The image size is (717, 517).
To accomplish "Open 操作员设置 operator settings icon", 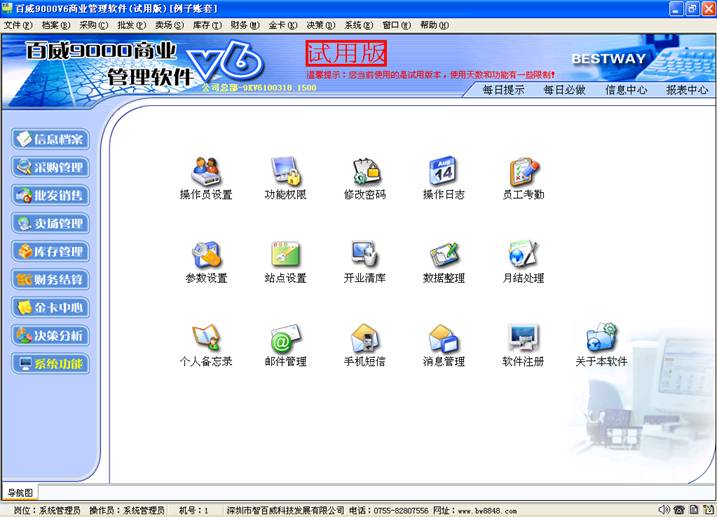I will tap(206, 171).
